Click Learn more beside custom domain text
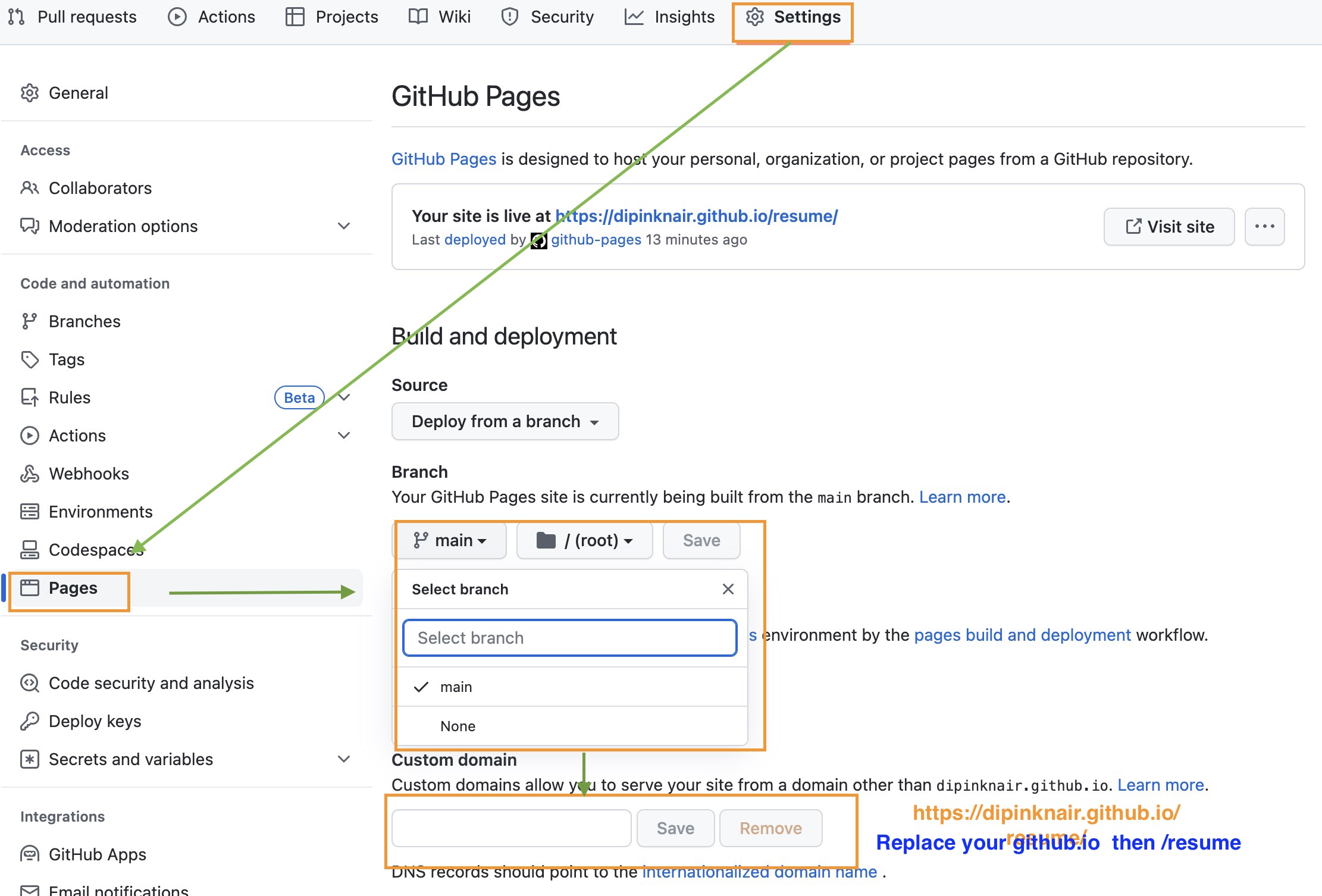1322x896 pixels. tap(1160, 785)
